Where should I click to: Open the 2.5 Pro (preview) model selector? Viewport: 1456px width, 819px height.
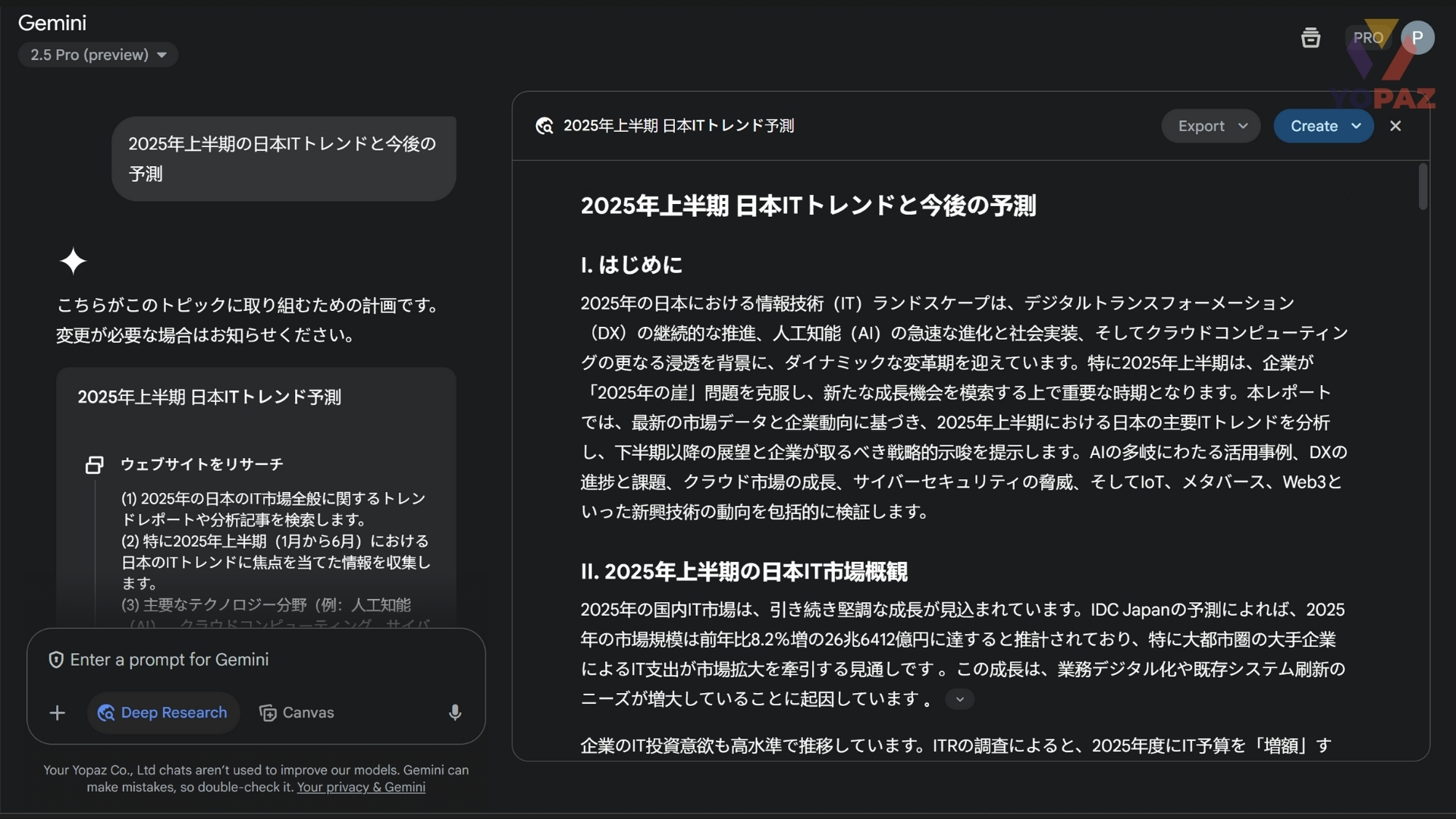(x=99, y=55)
